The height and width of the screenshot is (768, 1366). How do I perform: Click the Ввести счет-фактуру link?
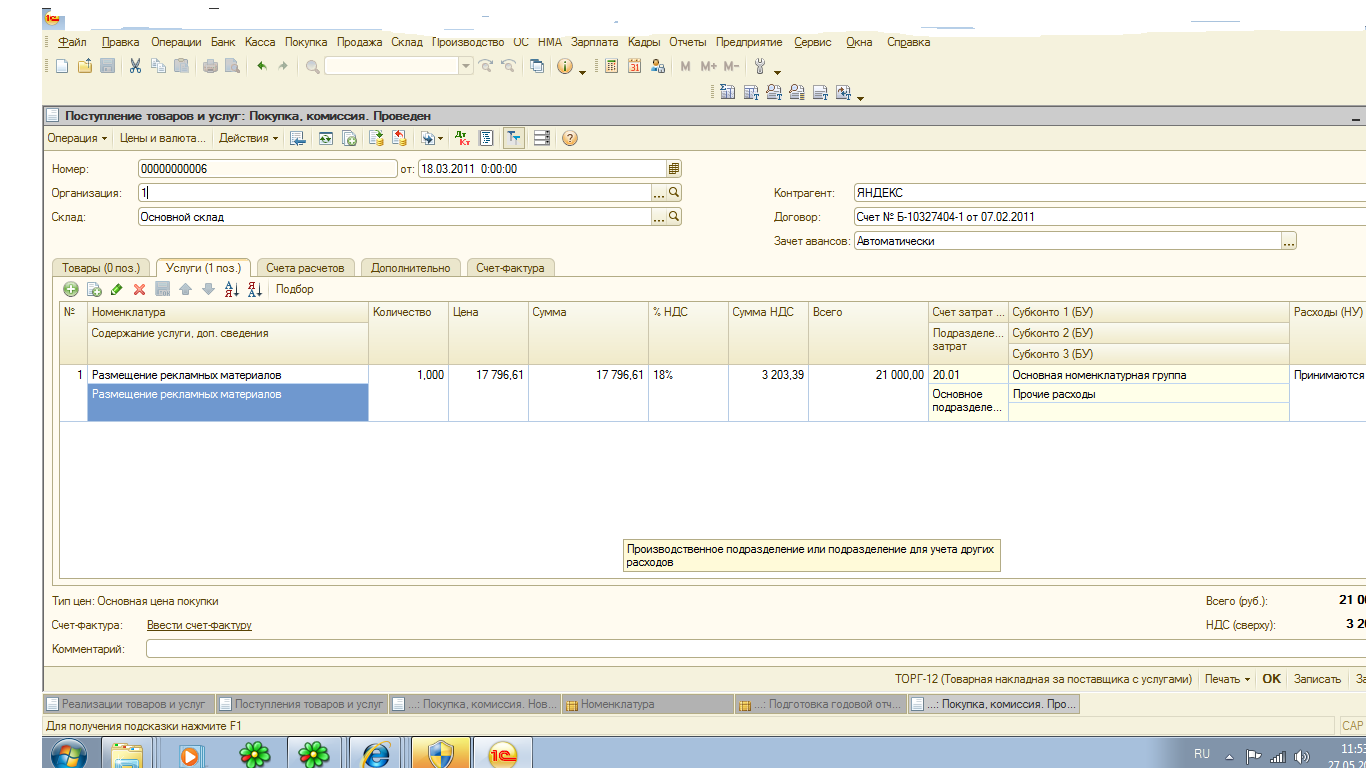pyautogui.click(x=199, y=625)
